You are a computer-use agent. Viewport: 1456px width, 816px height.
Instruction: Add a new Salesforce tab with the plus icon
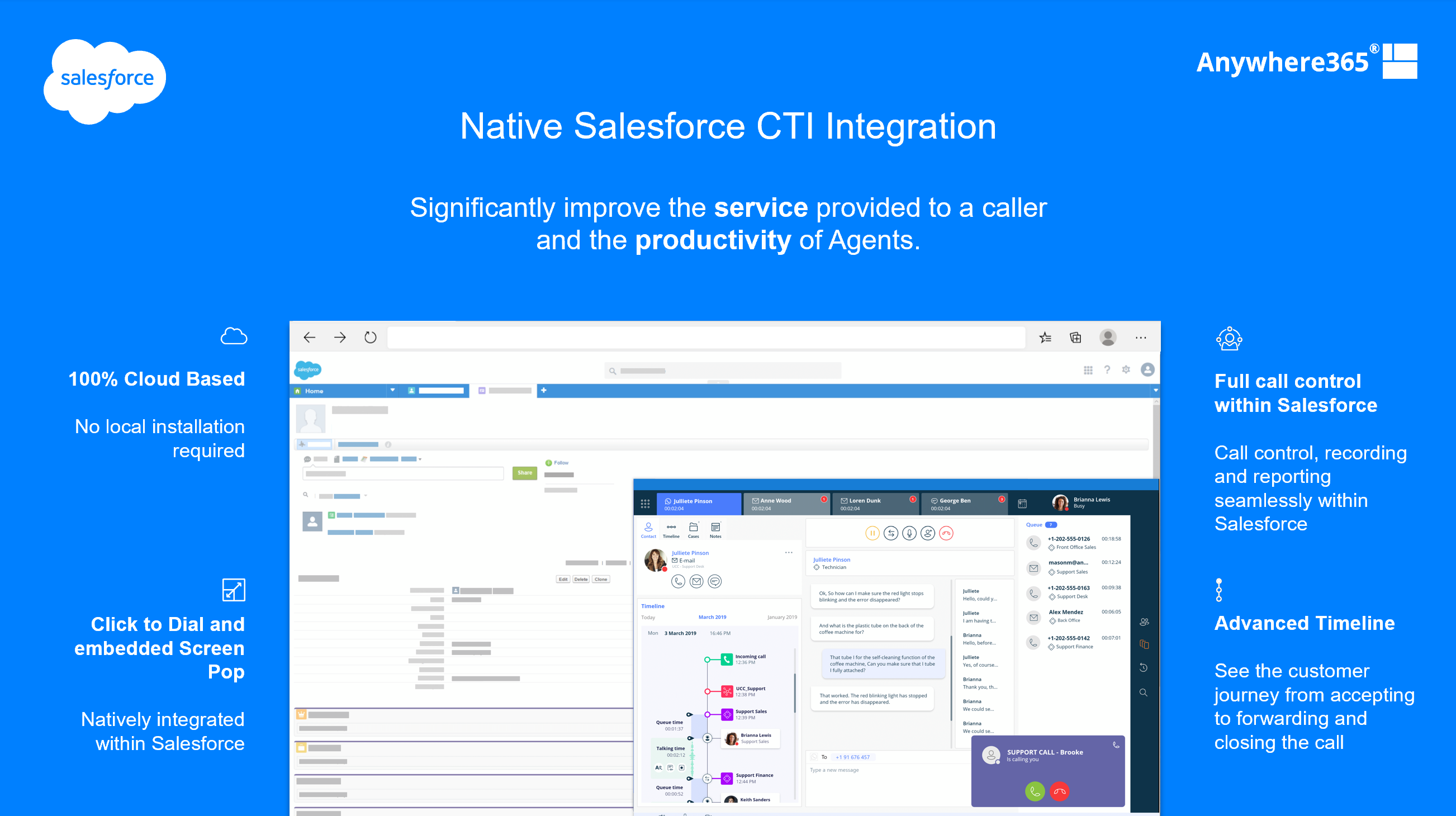[x=544, y=391]
